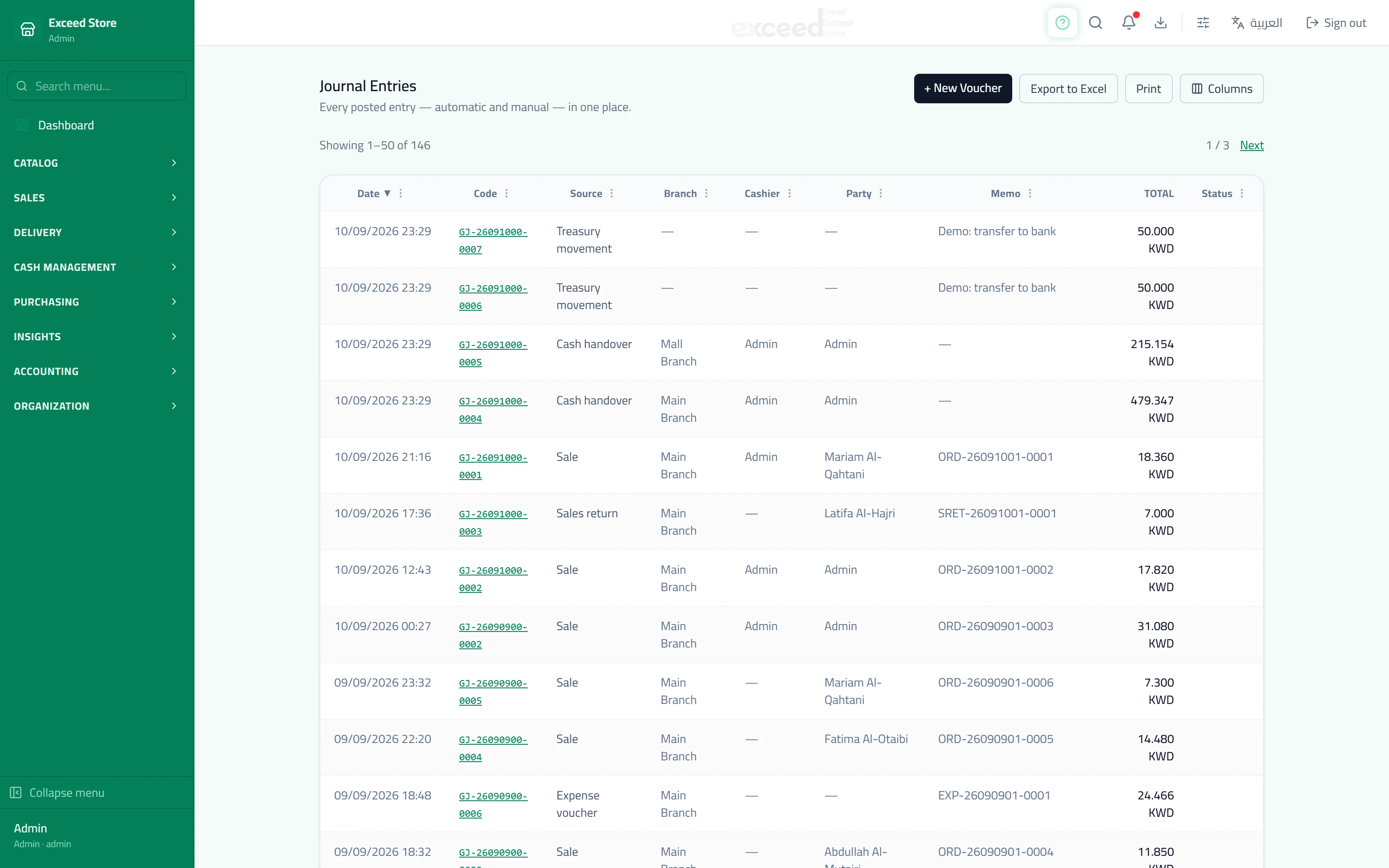This screenshot has height=868, width=1389.
Task: Click the Admin user profile footer
Action: [x=96, y=835]
